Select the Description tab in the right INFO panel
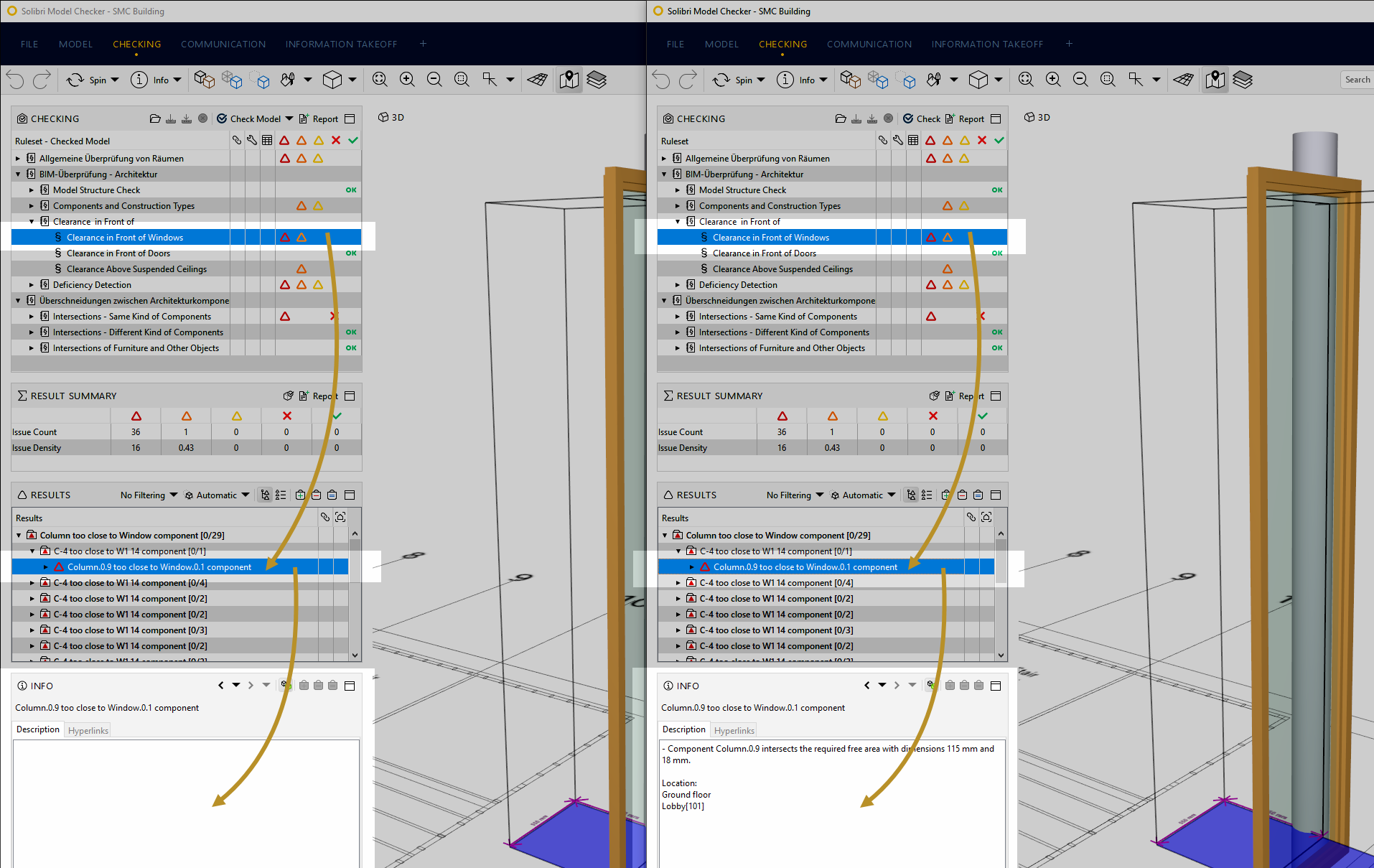This screenshot has height=868, width=1374. pyautogui.click(x=684, y=729)
